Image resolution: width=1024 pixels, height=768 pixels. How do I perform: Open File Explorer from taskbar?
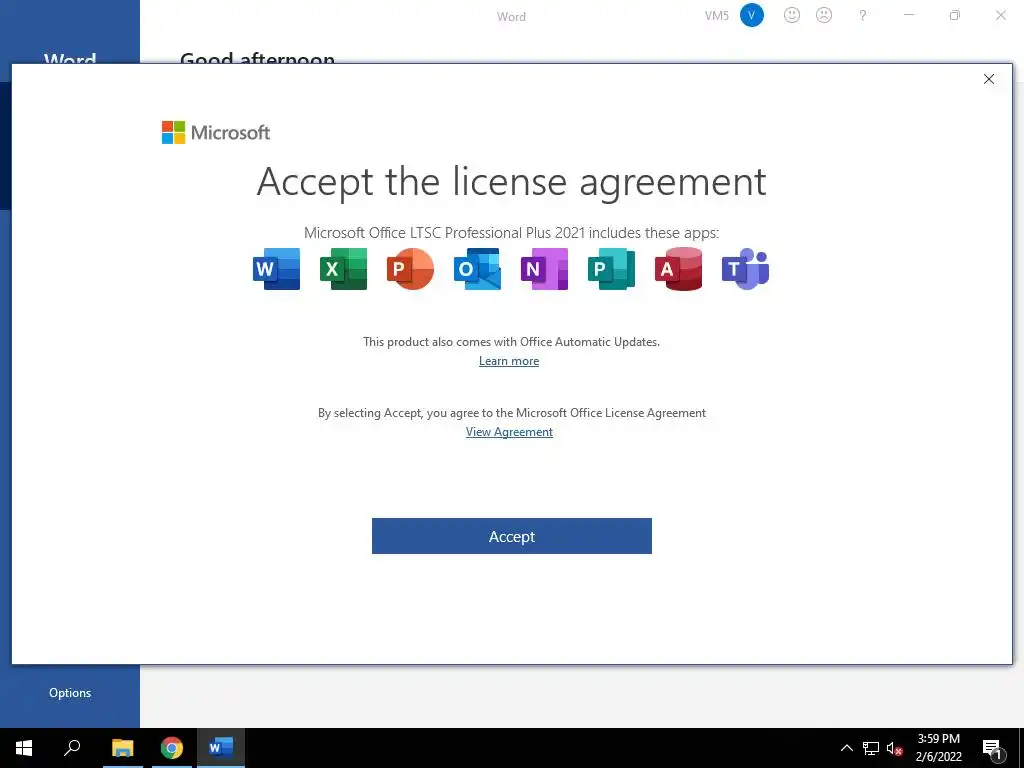tap(122, 748)
